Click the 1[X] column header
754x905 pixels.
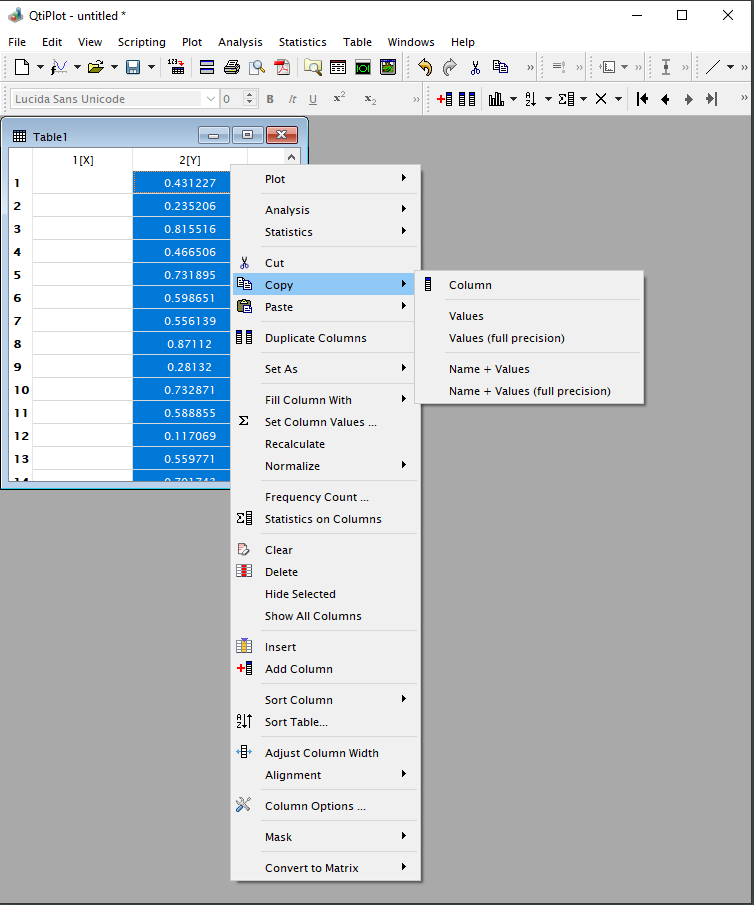(x=83, y=160)
